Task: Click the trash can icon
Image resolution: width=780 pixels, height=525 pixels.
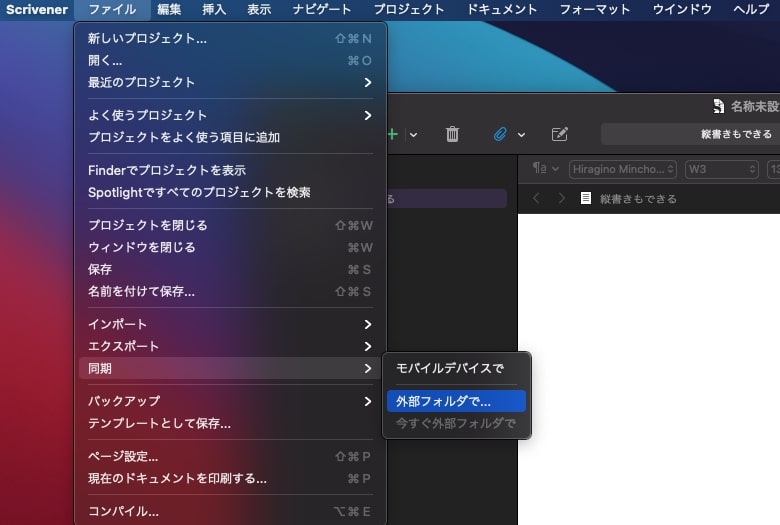Action: point(452,134)
